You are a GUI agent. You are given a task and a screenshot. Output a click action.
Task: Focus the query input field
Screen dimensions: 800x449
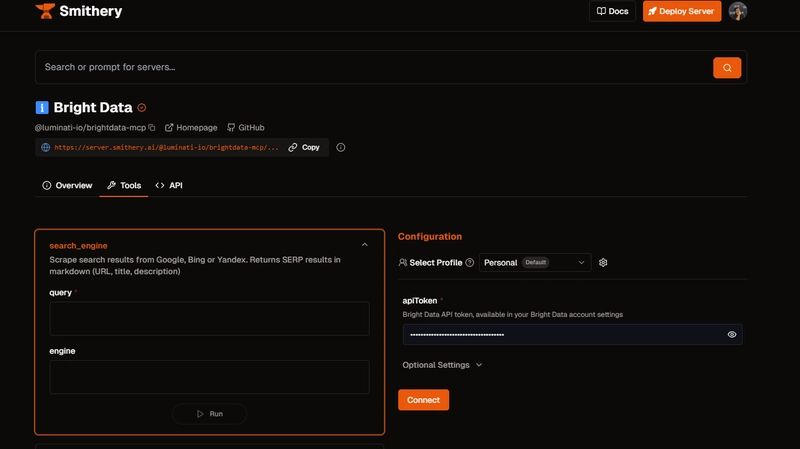click(x=209, y=318)
